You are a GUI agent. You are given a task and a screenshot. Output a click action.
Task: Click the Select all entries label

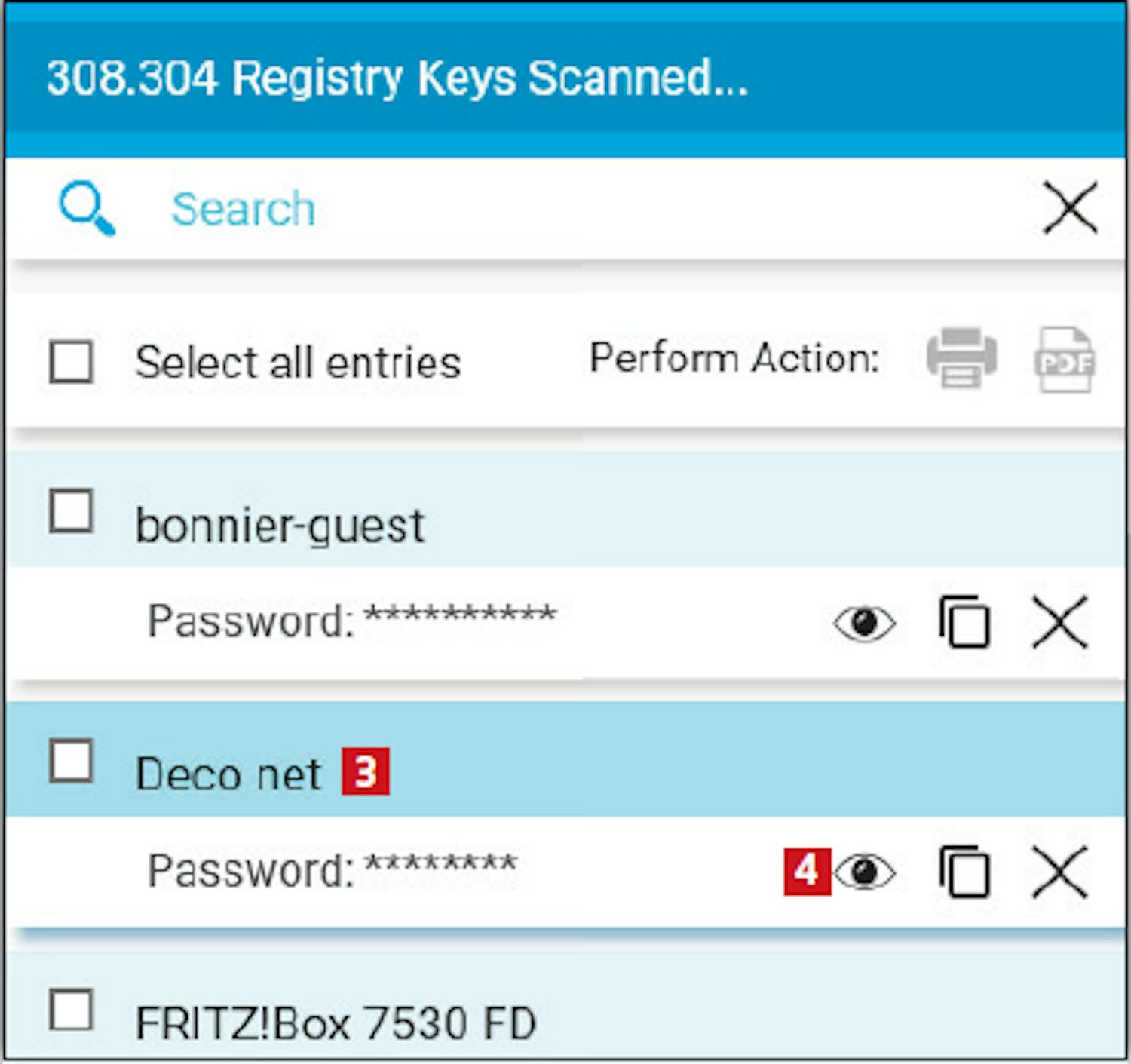298,363
